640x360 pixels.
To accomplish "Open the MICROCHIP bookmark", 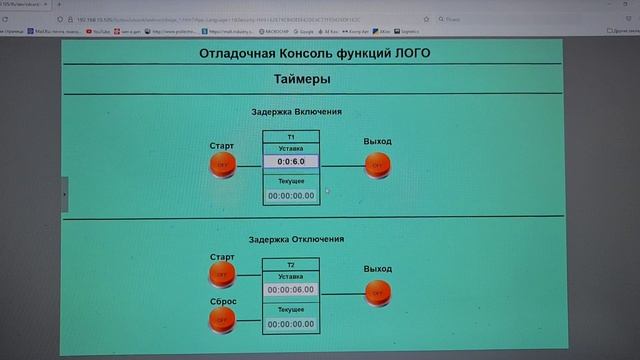I will [x=273, y=31].
